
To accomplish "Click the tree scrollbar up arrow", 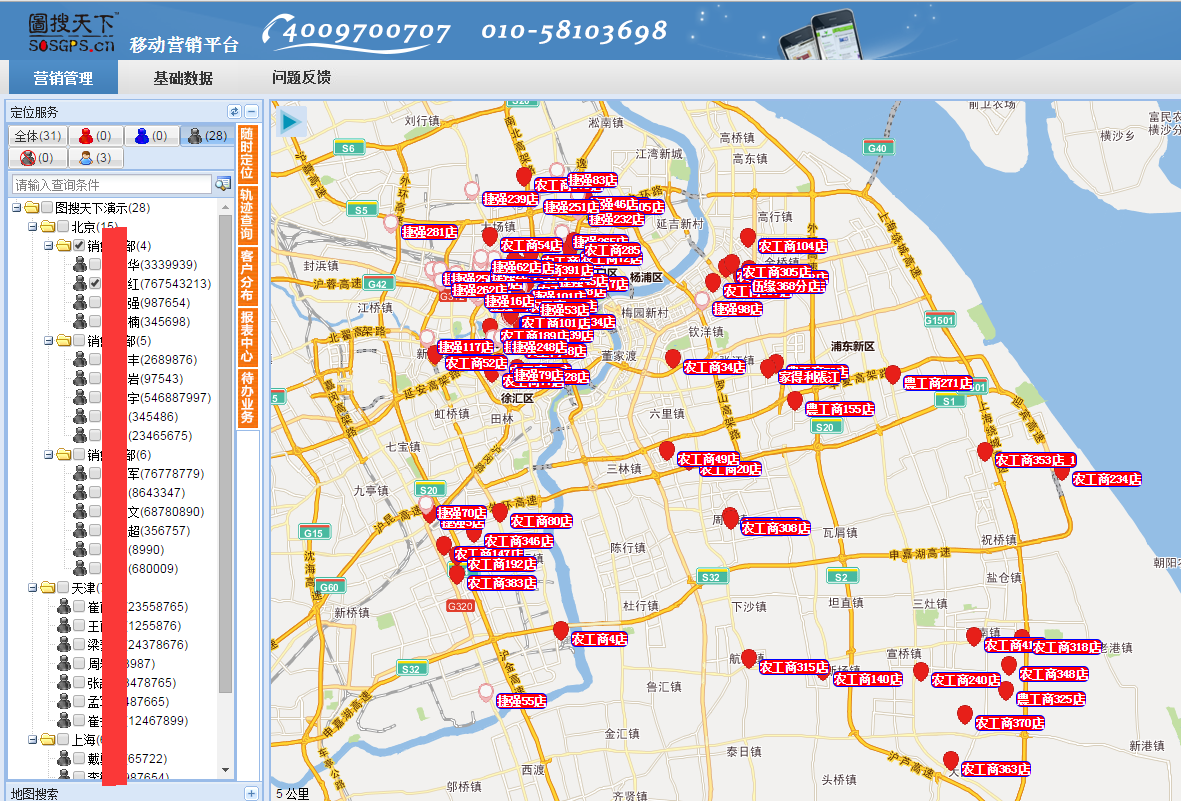I will tap(225, 206).
